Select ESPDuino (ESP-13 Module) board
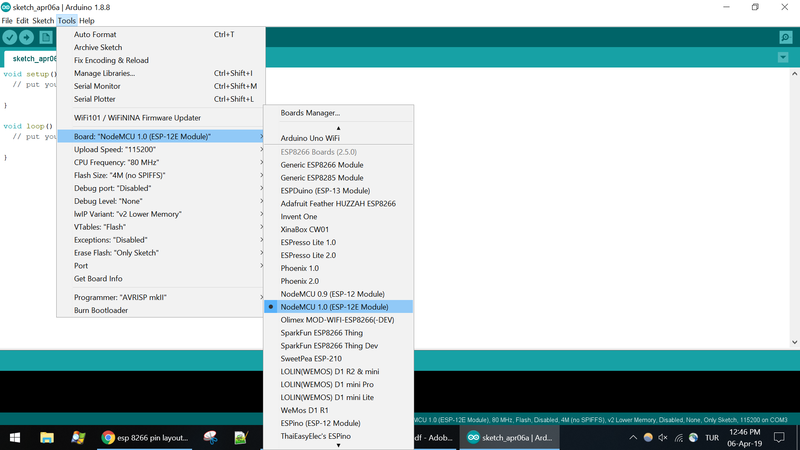The image size is (800, 450). pos(338,191)
